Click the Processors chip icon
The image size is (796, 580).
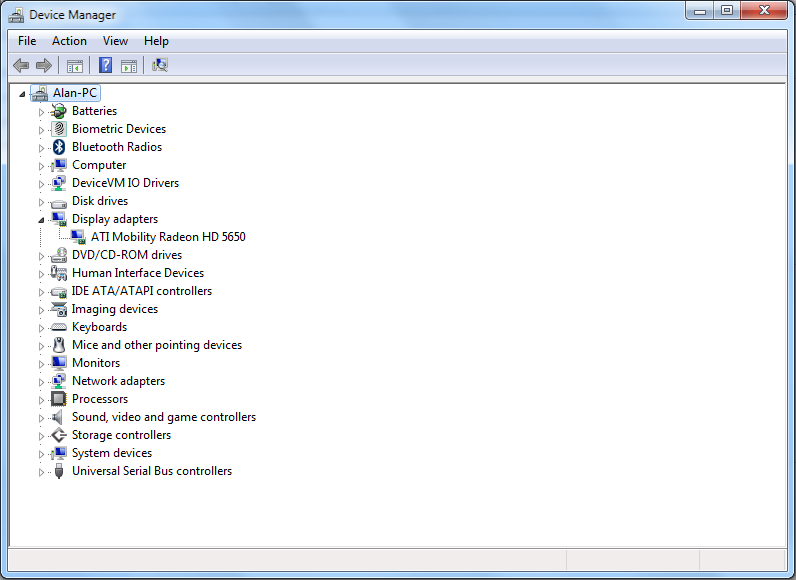coord(59,399)
